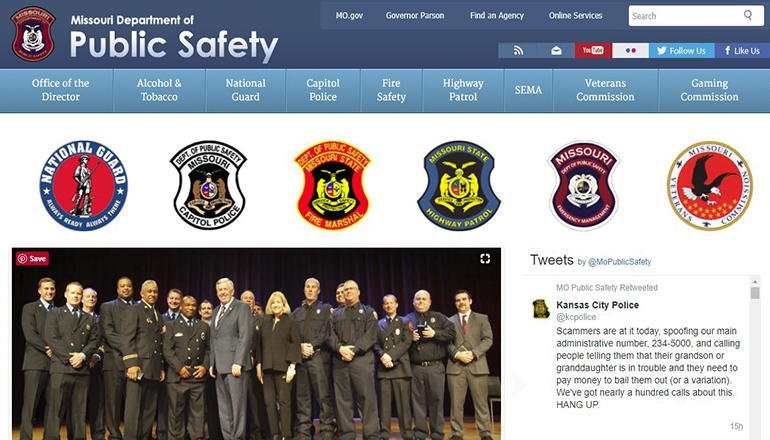Viewport: 770px width, 440px height.
Task: Click the National Guard emblem
Action: (84, 185)
